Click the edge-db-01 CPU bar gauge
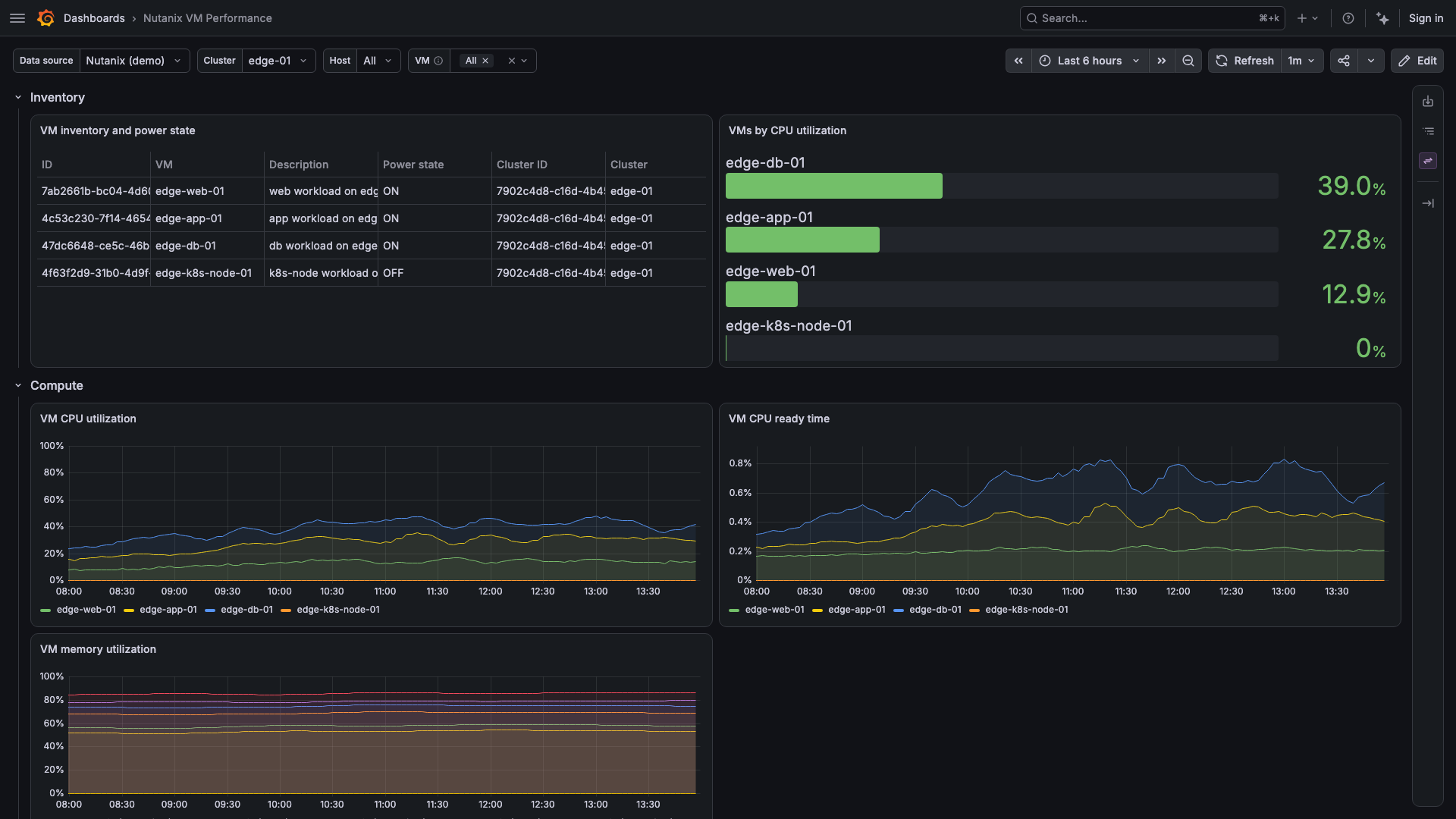Screen dimensions: 1456x819 coord(1002,186)
